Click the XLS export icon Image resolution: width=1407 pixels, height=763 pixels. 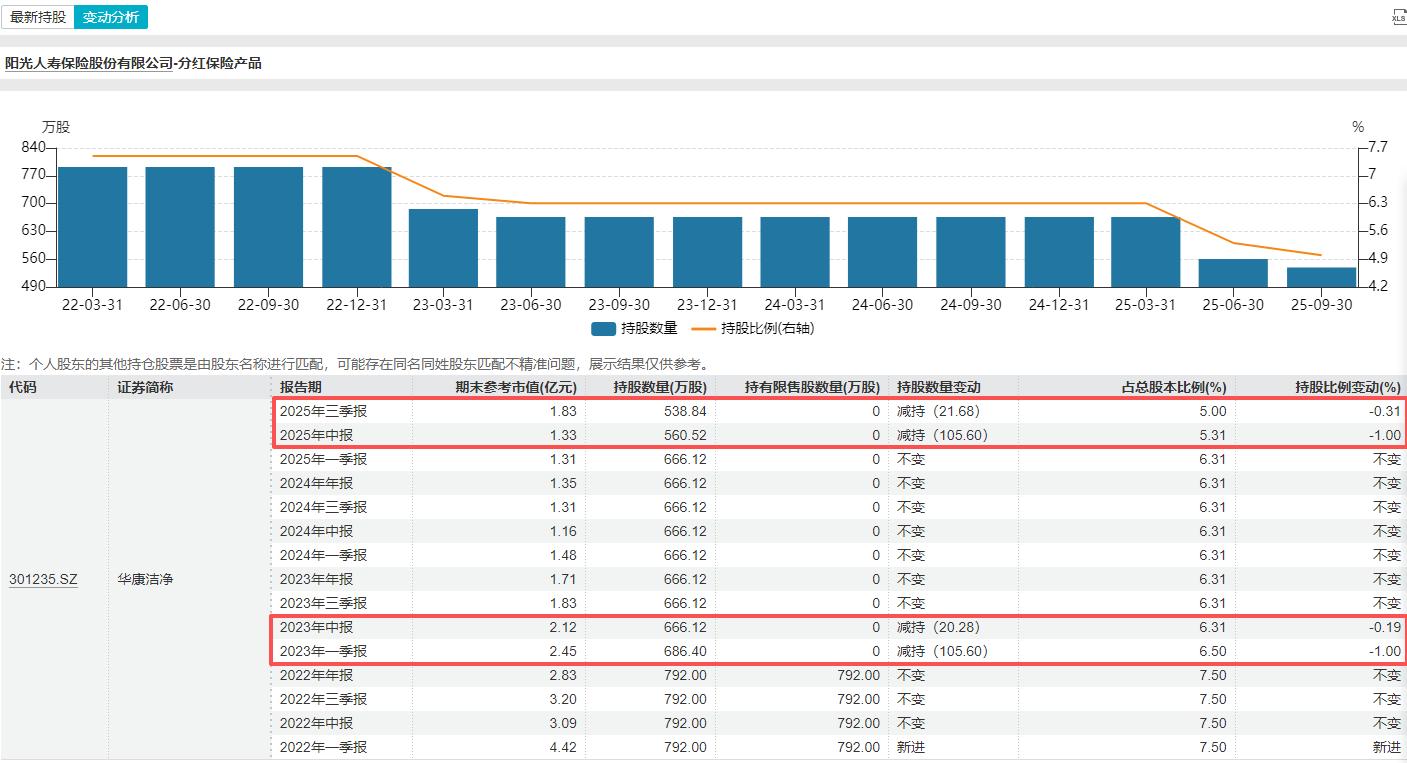point(1398,17)
